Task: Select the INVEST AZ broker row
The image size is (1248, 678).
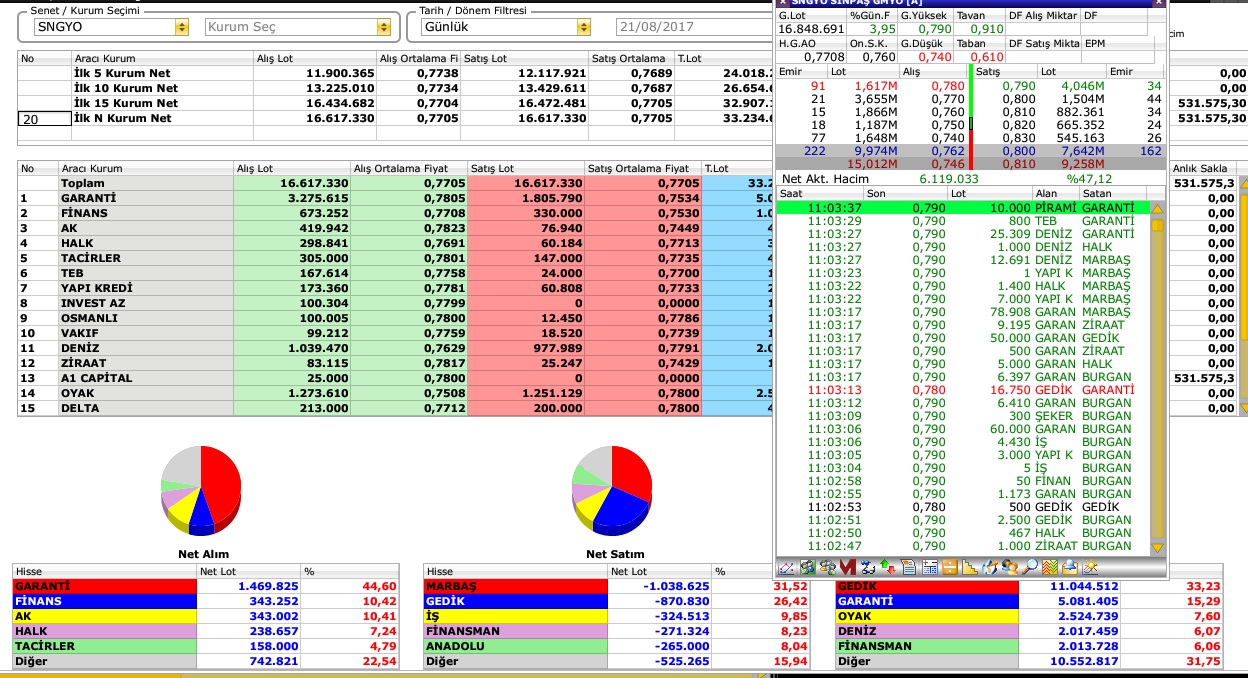Action: (393, 303)
